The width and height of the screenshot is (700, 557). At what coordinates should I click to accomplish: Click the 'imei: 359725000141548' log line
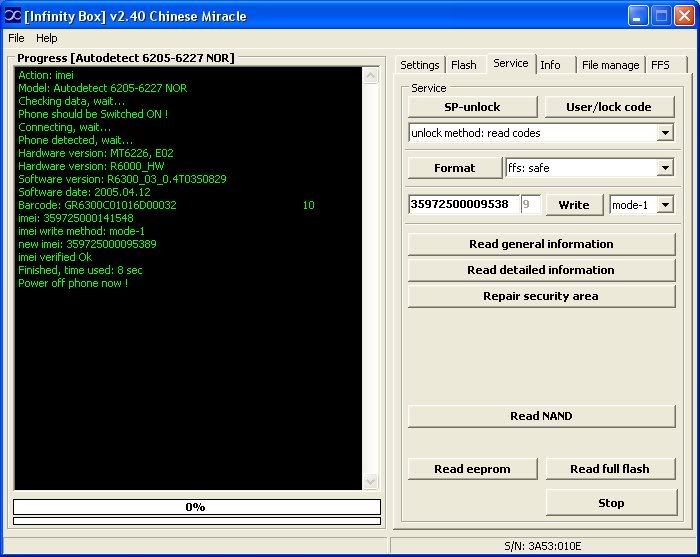pyautogui.click(x=76, y=218)
